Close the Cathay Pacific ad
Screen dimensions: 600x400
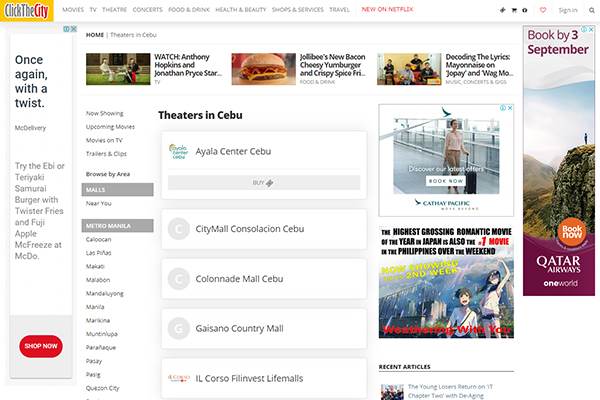(x=510, y=108)
